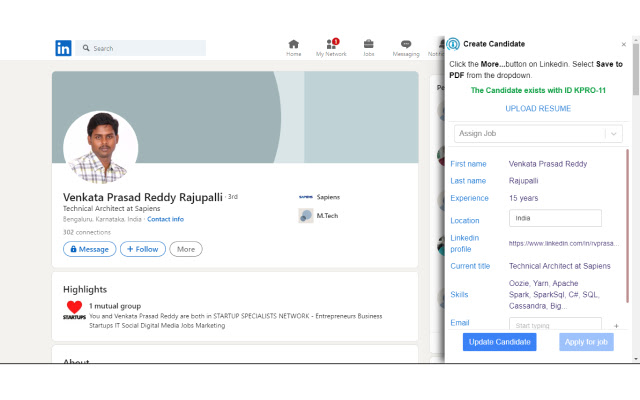The image size is (640, 400).
Task: Open the Contact info link
Action: coord(165,219)
